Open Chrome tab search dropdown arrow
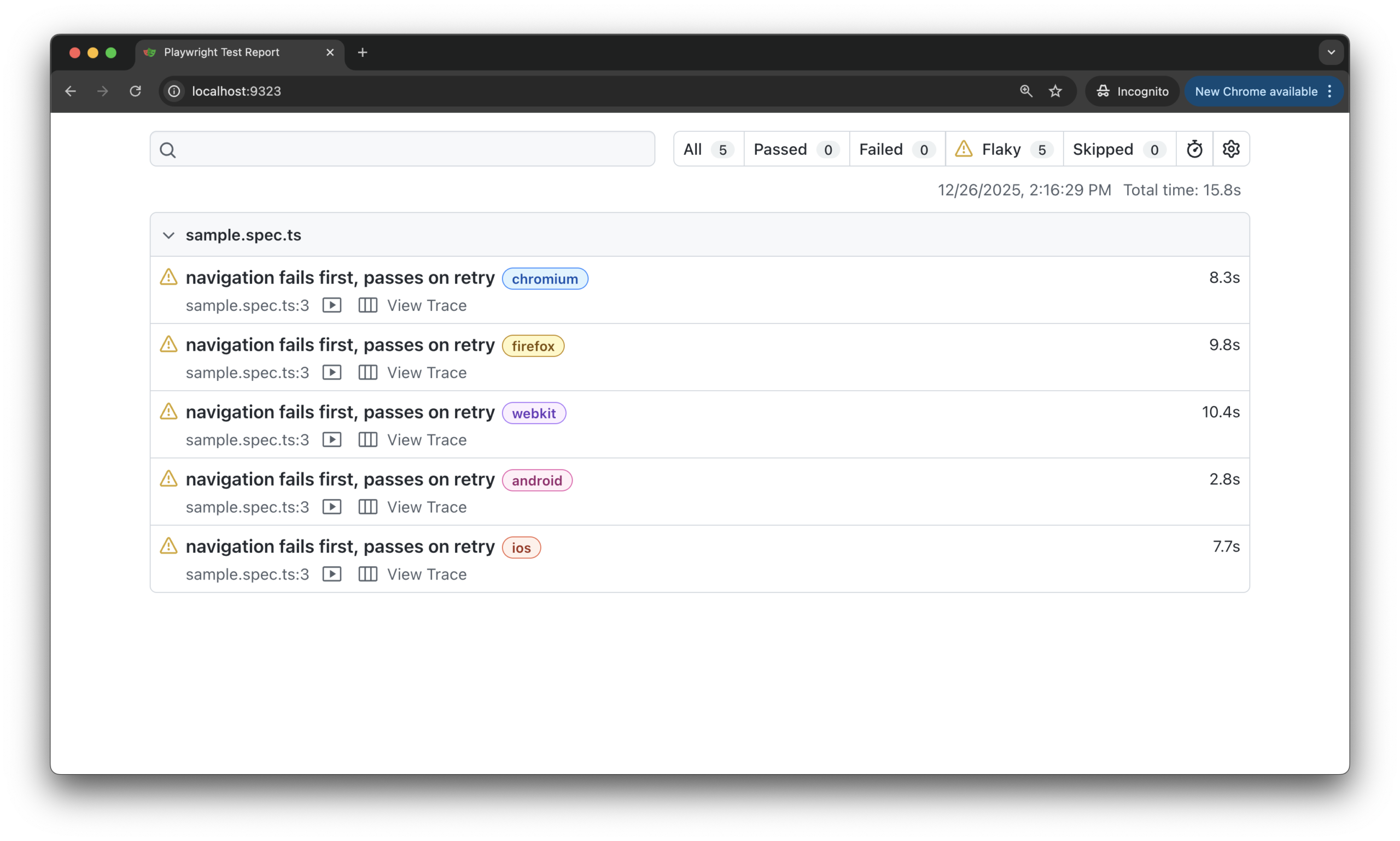The height and width of the screenshot is (841, 1400). point(1331,52)
